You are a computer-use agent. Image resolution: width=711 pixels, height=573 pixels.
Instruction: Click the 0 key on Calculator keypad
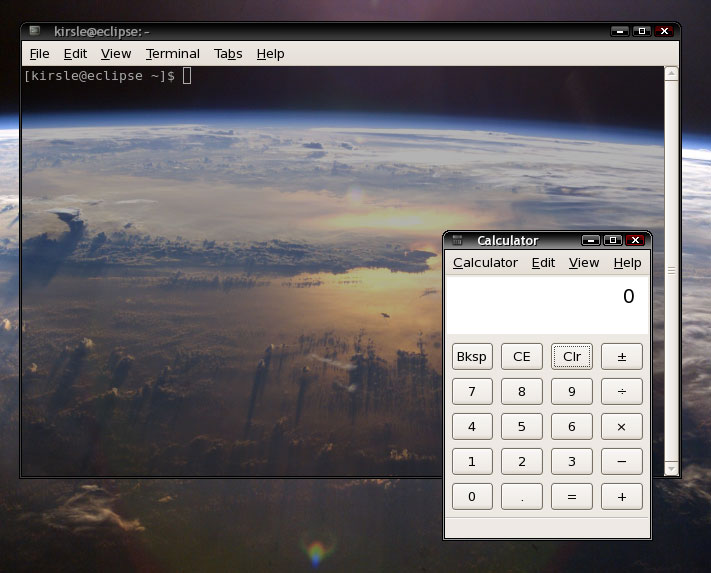(x=472, y=496)
